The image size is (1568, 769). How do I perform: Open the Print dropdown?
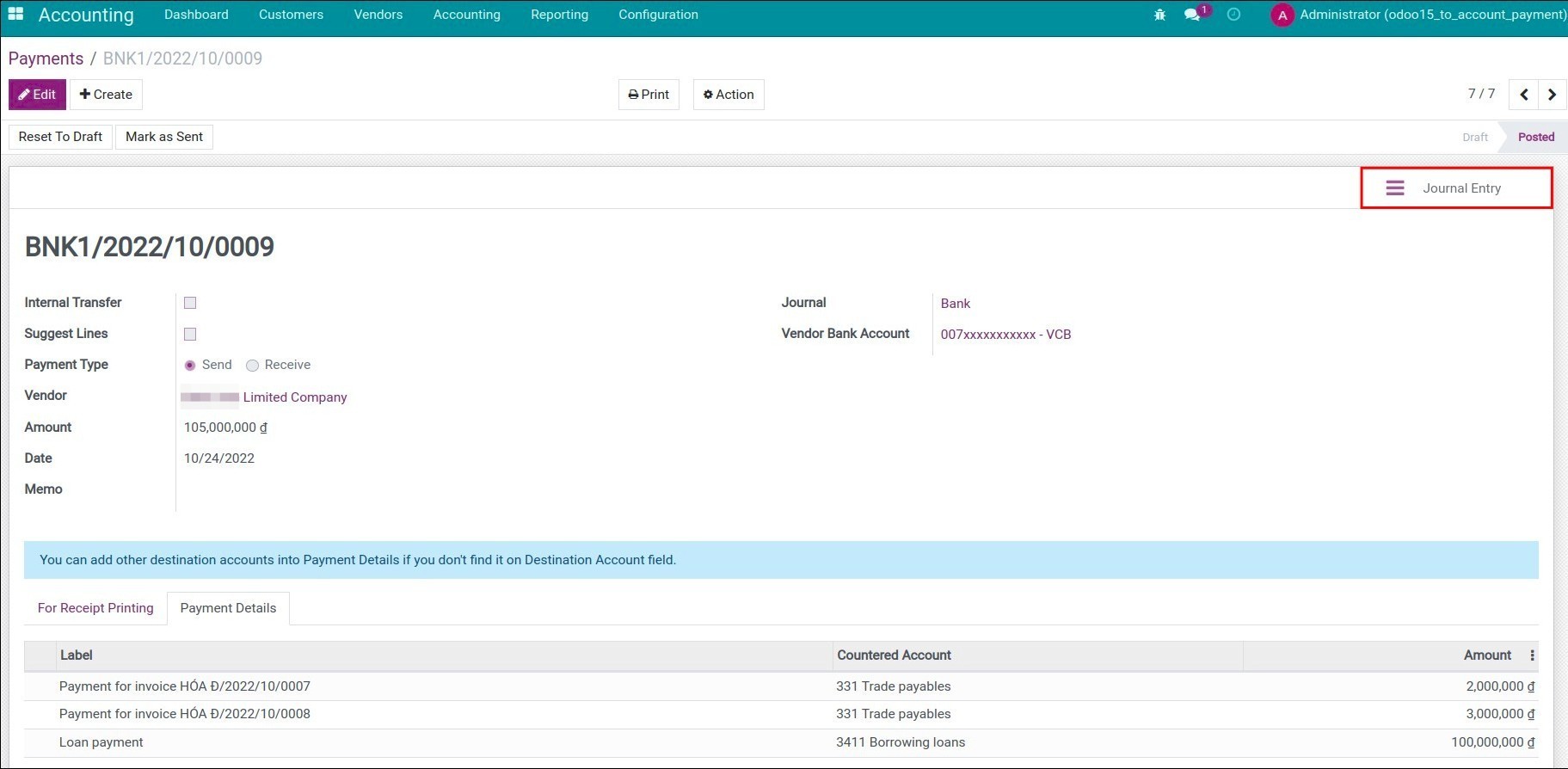click(649, 95)
